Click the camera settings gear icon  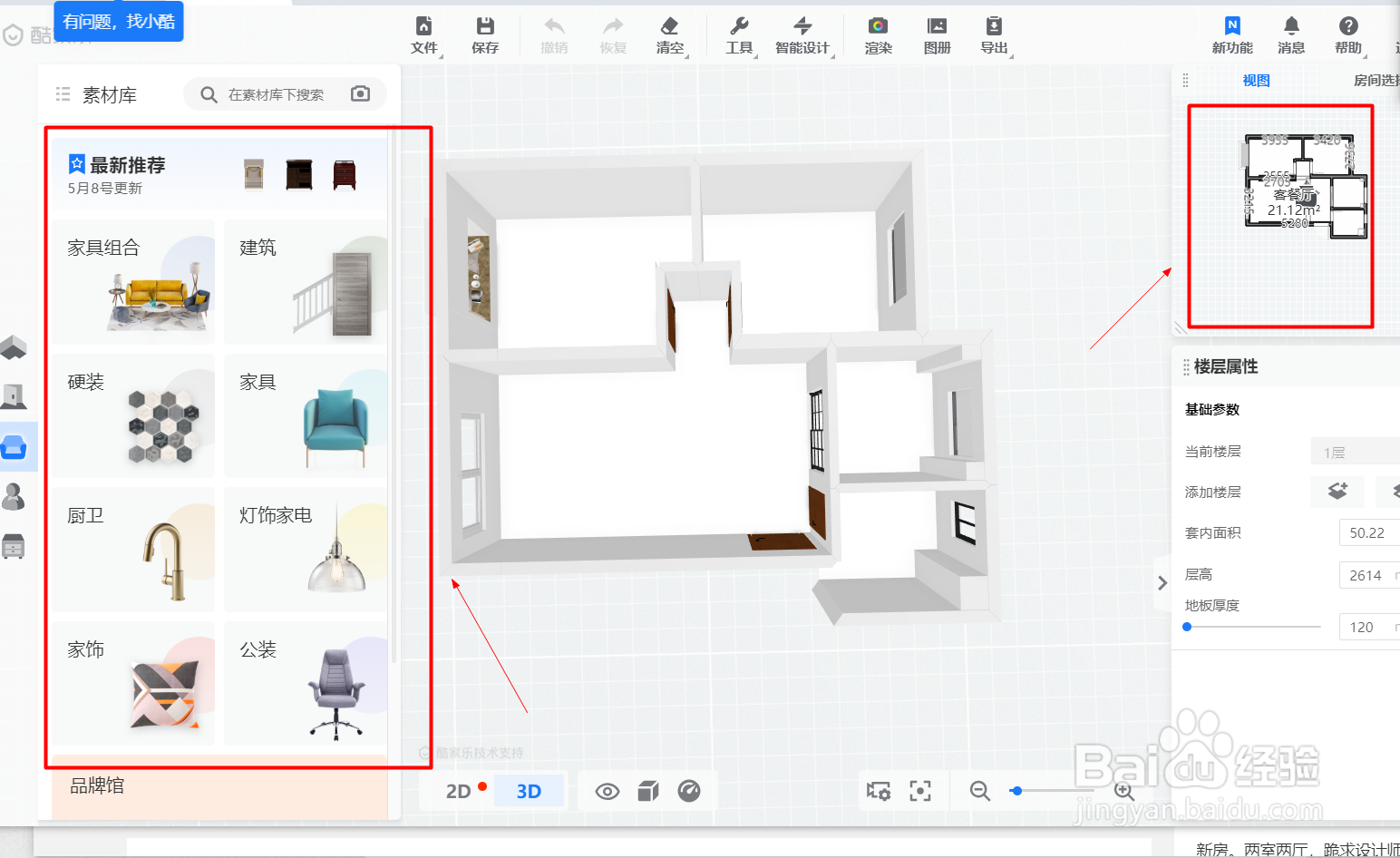[879, 791]
